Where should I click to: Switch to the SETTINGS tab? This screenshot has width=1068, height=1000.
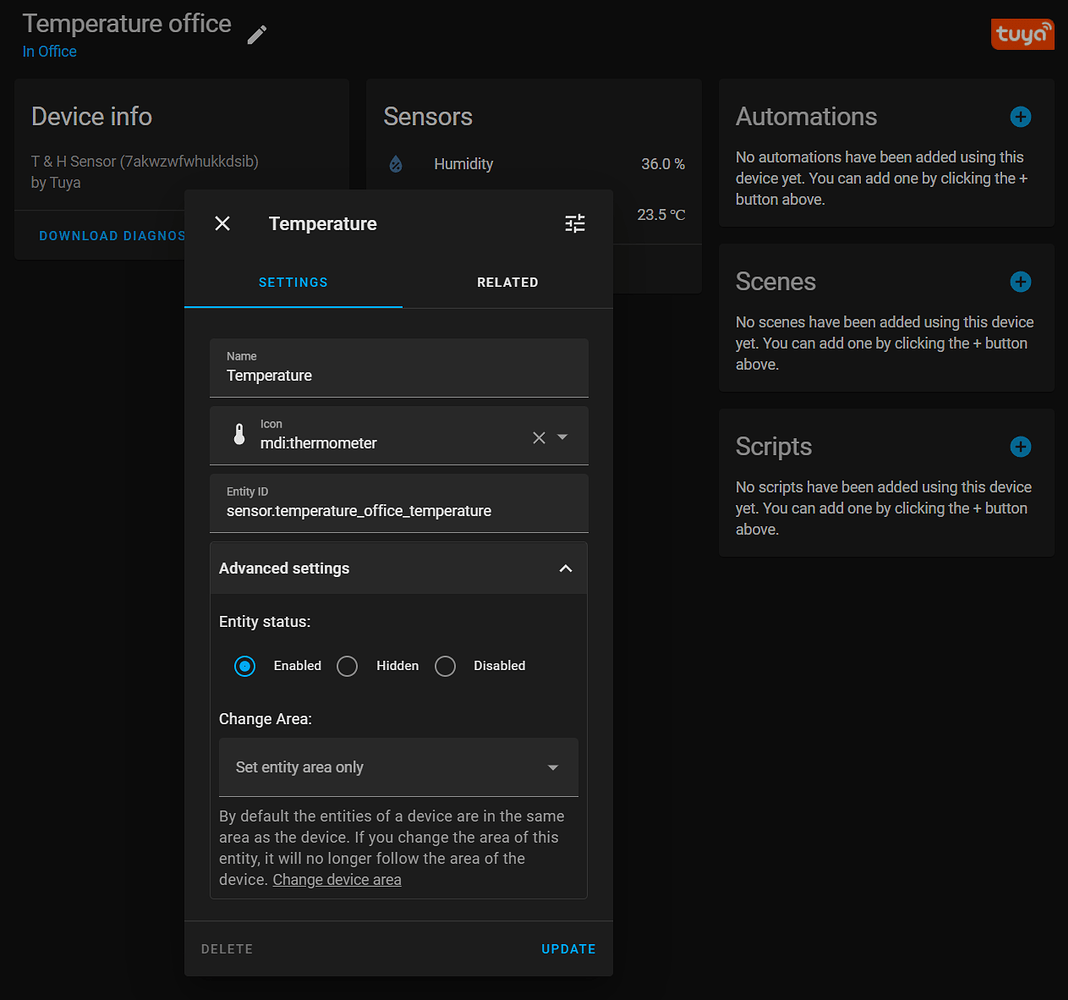point(292,282)
